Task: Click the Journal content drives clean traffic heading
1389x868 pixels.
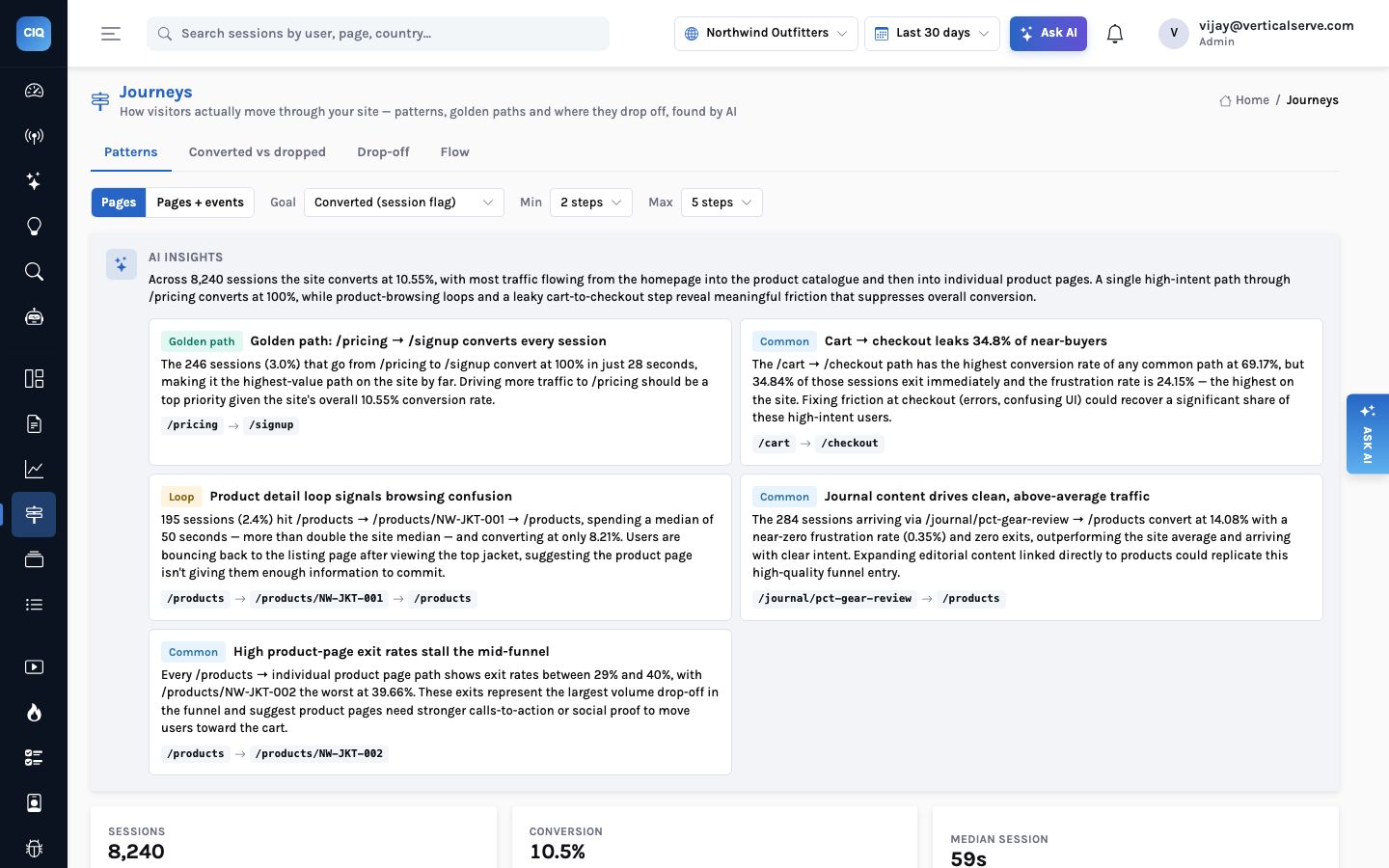Action: (987, 497)
